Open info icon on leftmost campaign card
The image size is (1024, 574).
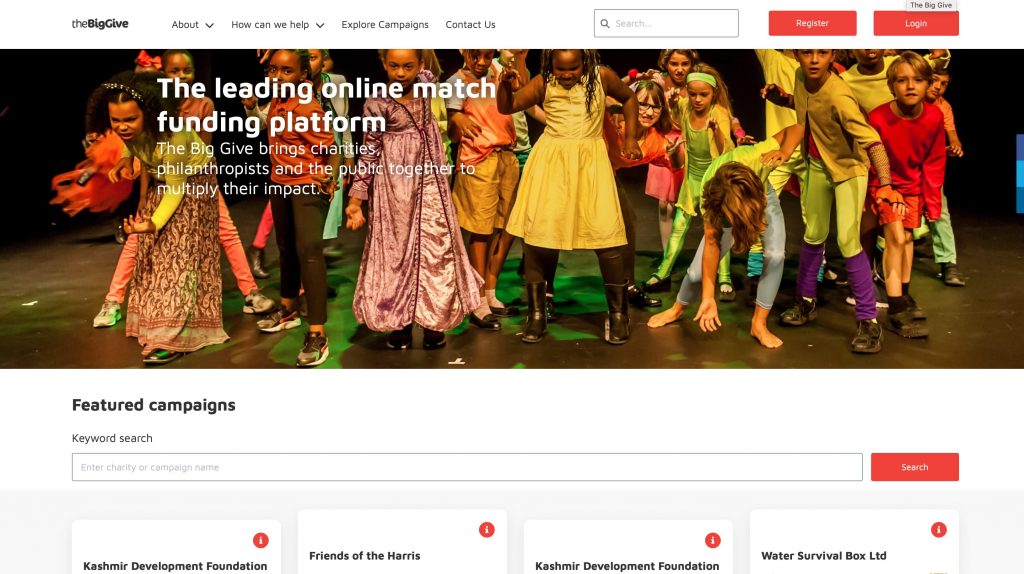coord(261,540)
